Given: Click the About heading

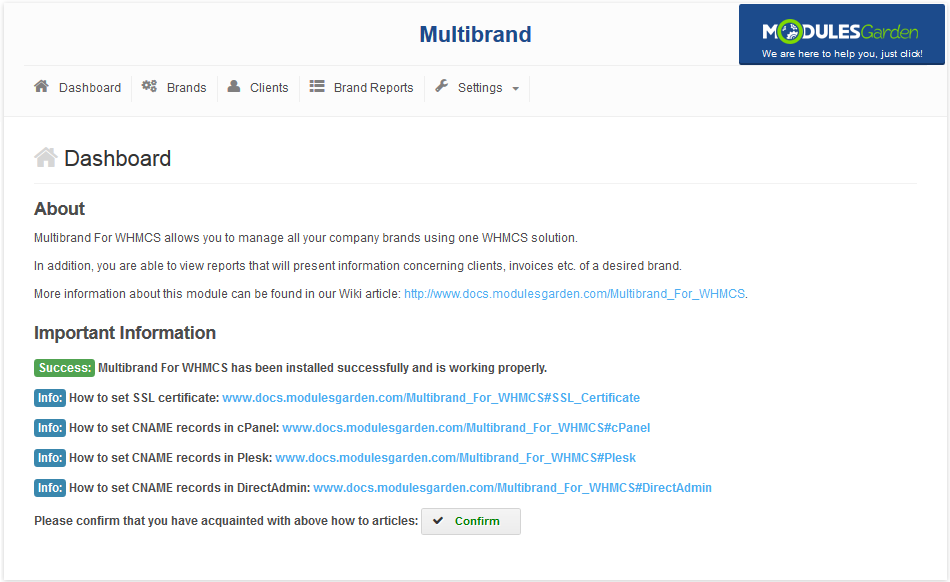Looking at the screenshot, I should [x=59, y=209].
